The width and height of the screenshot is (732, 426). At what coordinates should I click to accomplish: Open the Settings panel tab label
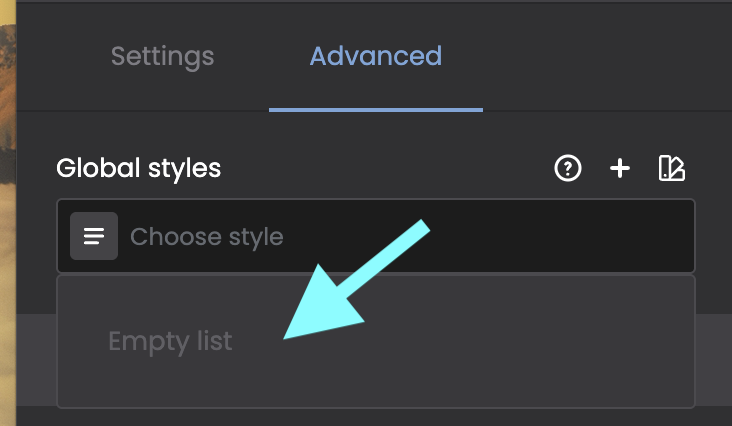point(162,55)
